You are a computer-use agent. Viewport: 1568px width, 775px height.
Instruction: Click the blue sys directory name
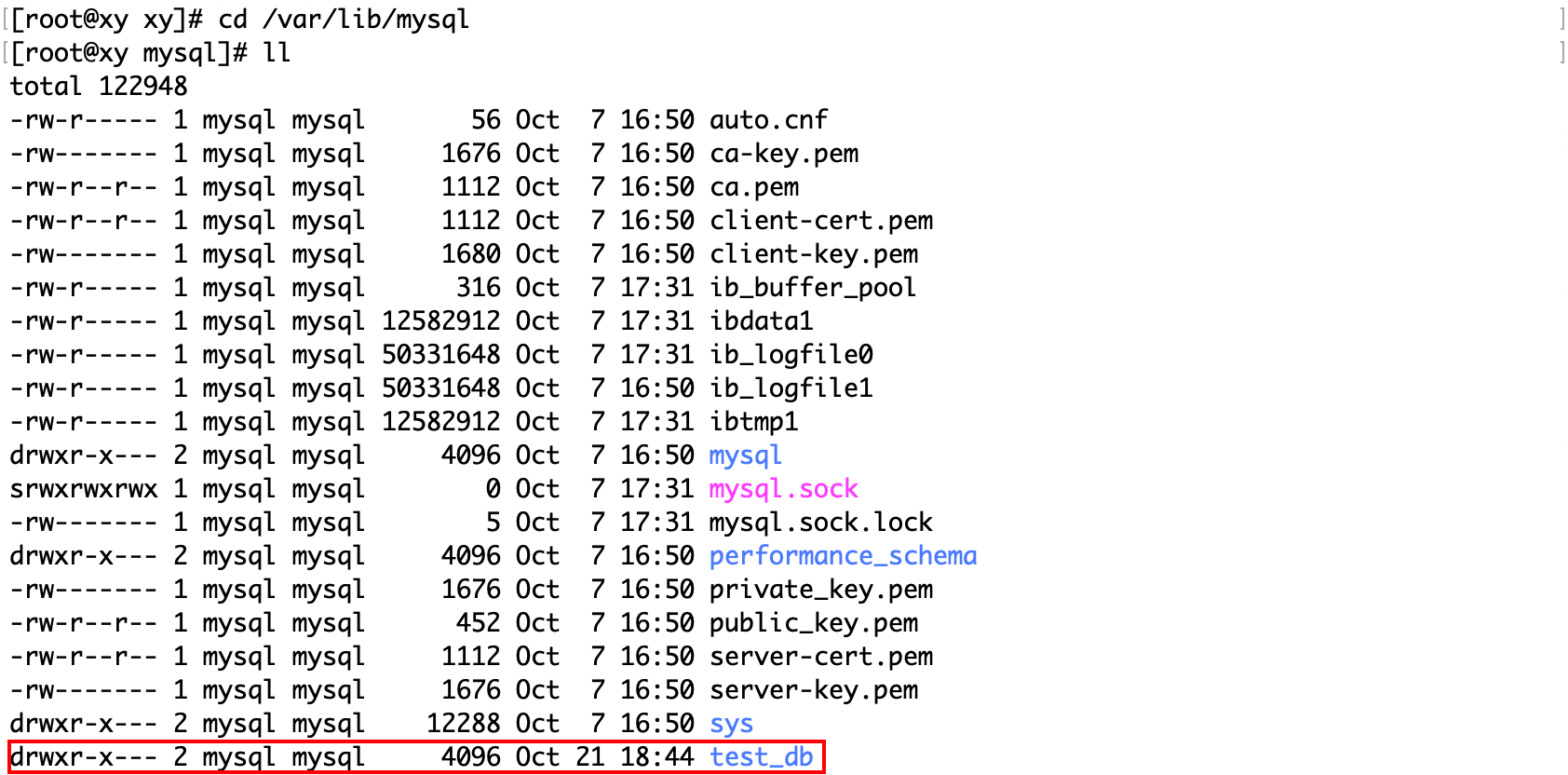(731, 723)
